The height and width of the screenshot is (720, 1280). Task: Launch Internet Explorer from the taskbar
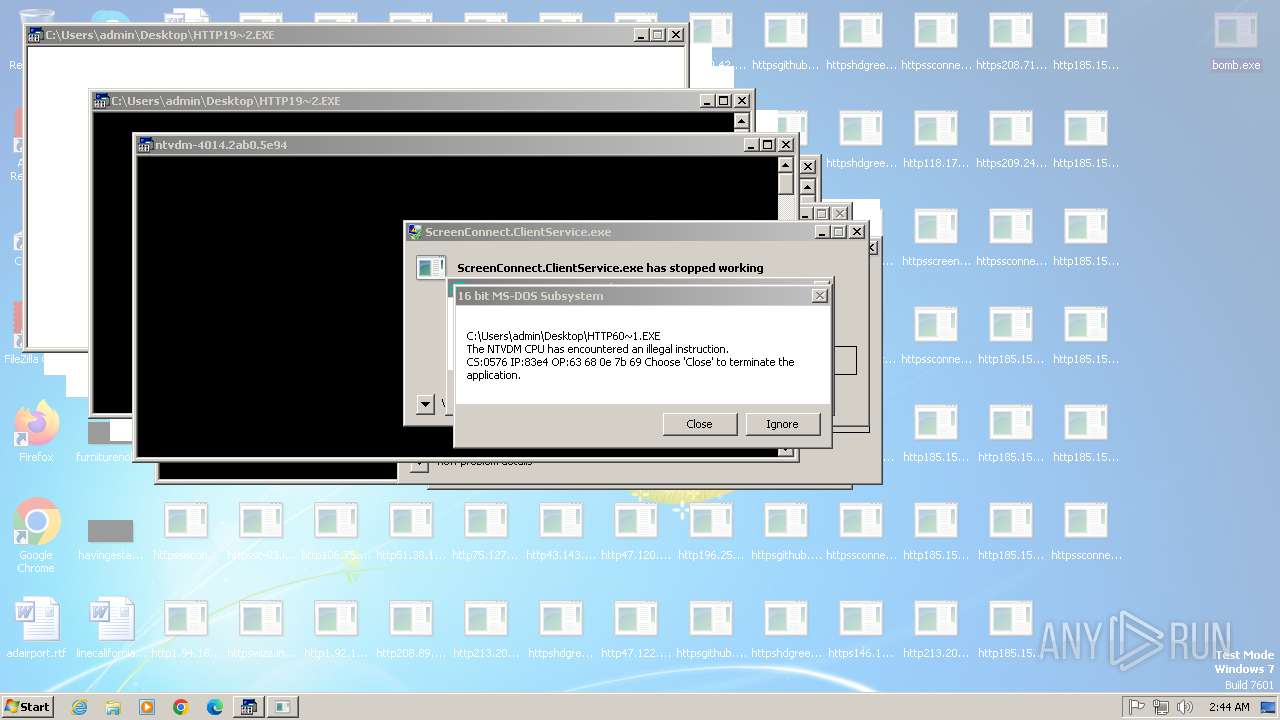[x=79, y=707]
